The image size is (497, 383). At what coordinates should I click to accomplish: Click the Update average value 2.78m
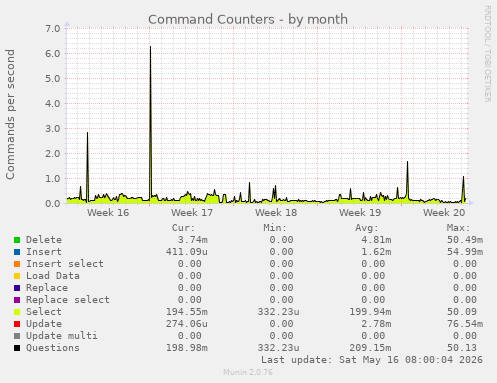coord(376,324)
